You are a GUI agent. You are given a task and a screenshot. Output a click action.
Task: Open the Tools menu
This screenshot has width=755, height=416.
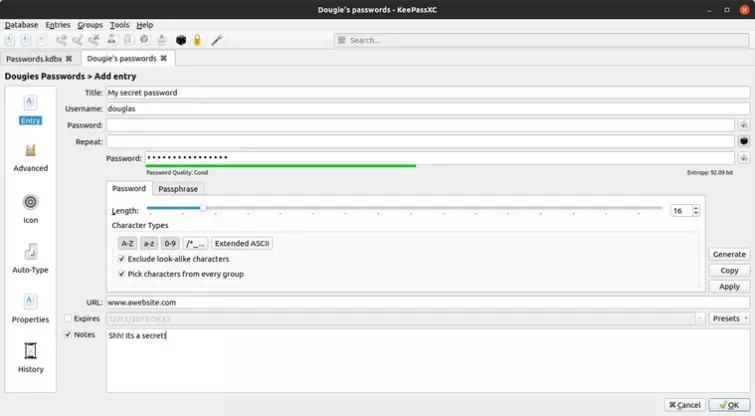pyautogui.click(x=119, y=24)
